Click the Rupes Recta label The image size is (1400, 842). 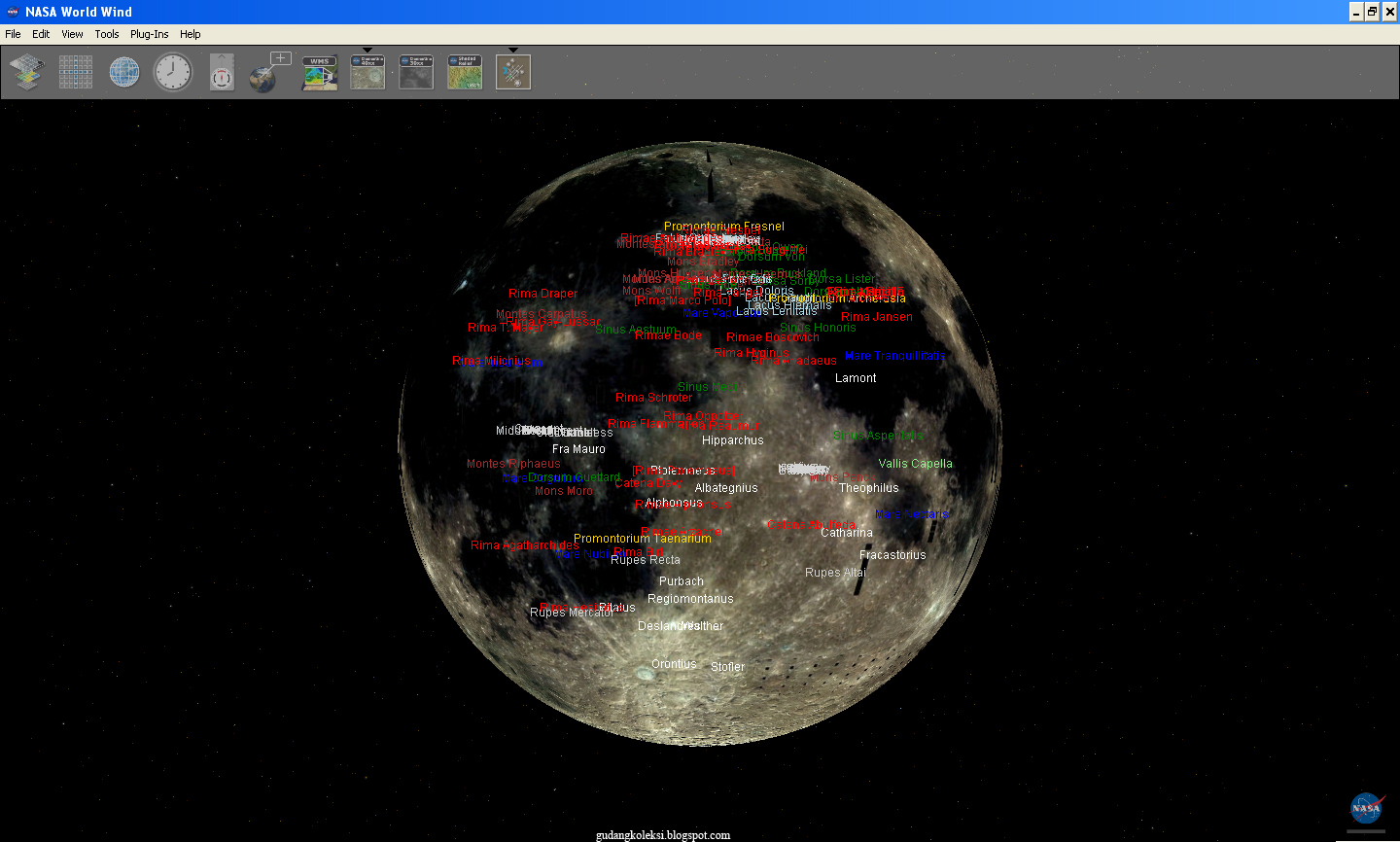(x=646, y=560)
